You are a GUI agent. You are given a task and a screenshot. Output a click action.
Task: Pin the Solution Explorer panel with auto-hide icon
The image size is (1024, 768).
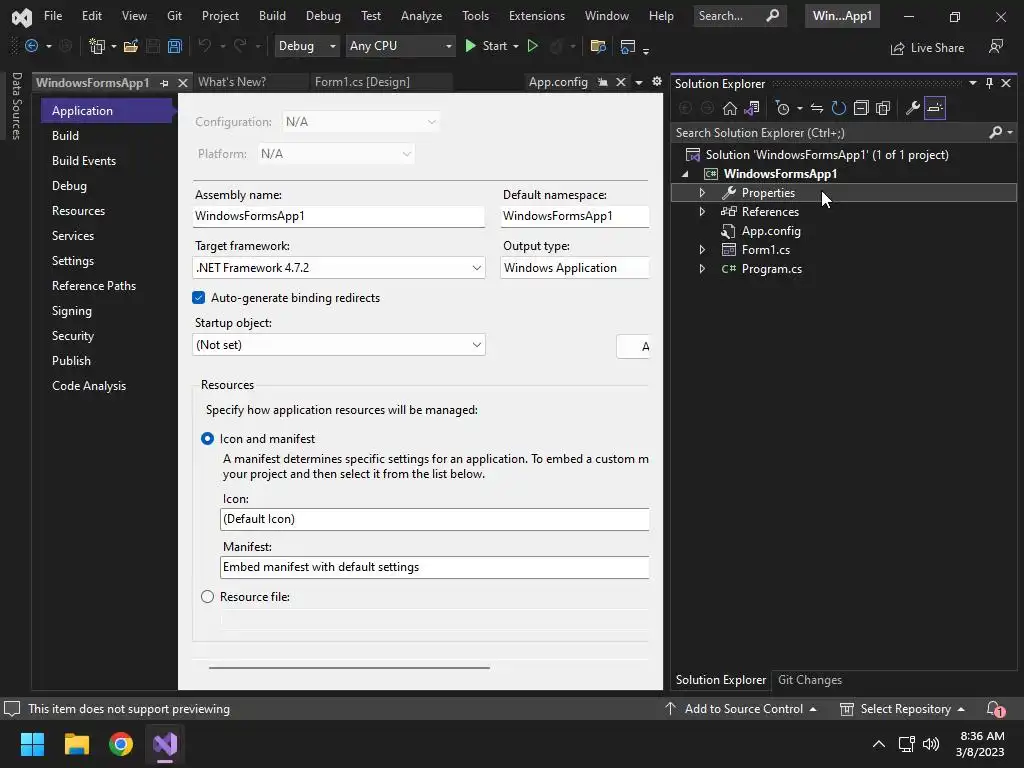pyautogui.click(x=989, y=83)
